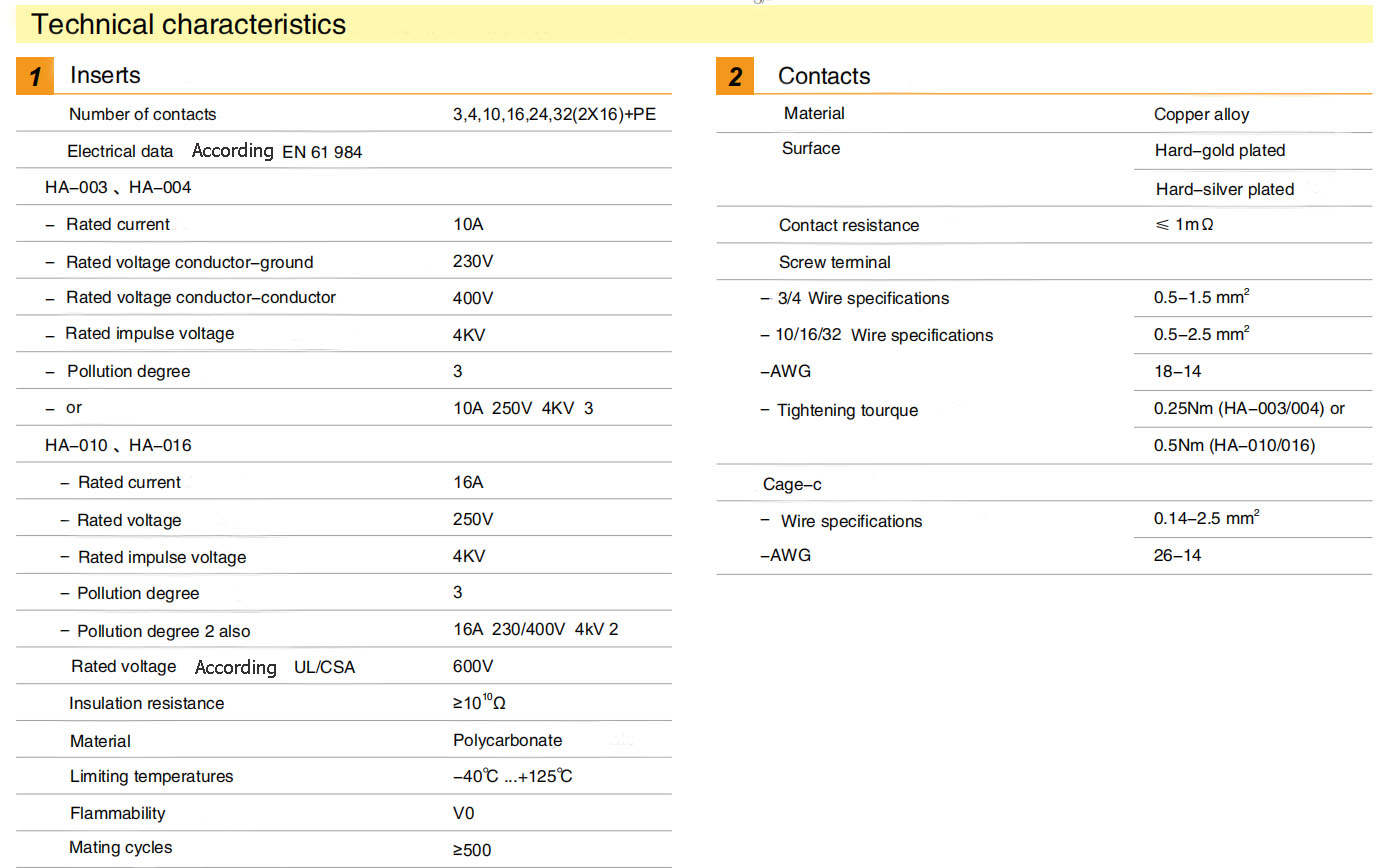Select the value "10A 250V 4KV 3"
Image resolution: width=1389 pixels, height=868 pixels.
pyautogui.click(x=523, y=408)
